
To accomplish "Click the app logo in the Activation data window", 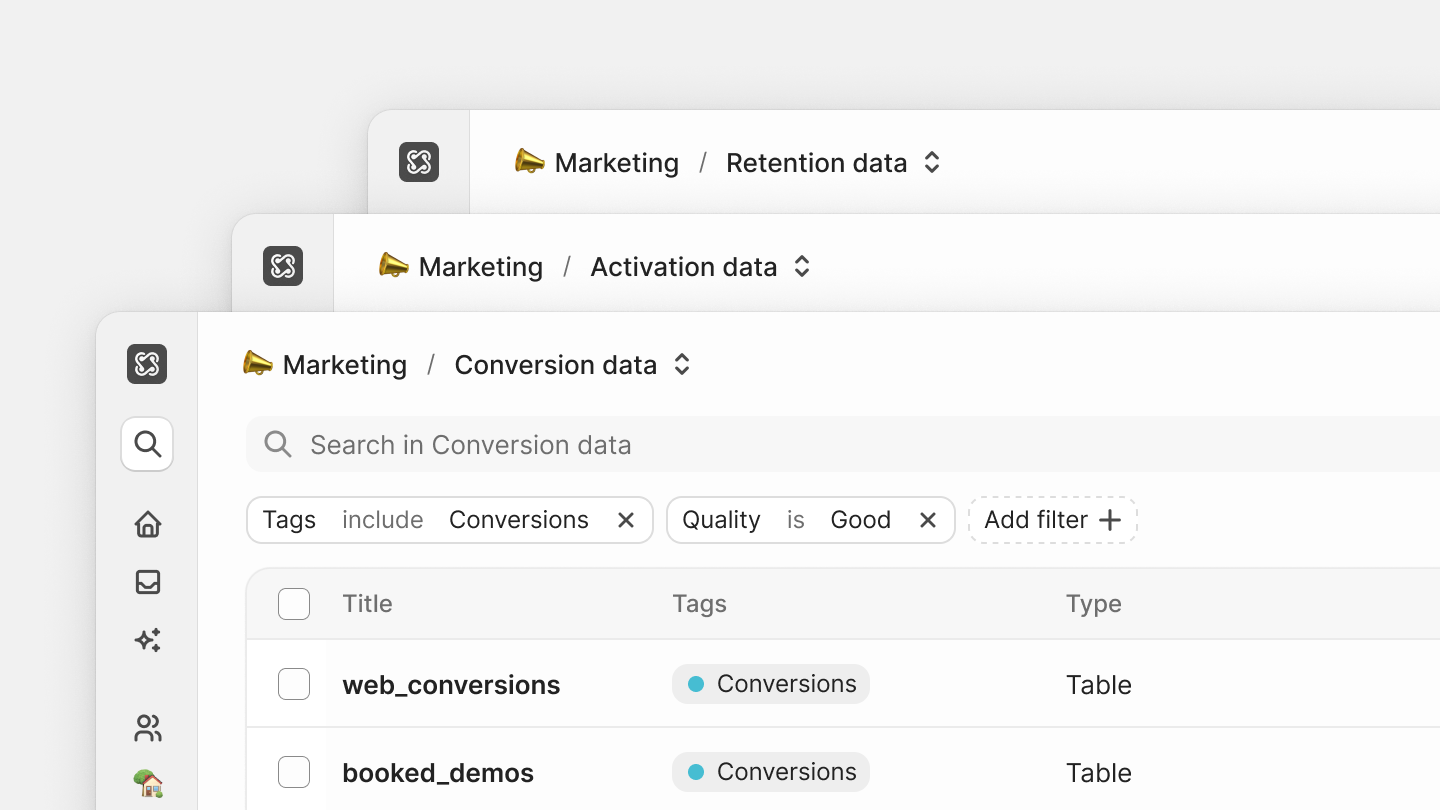I will [x=283, y=266].
